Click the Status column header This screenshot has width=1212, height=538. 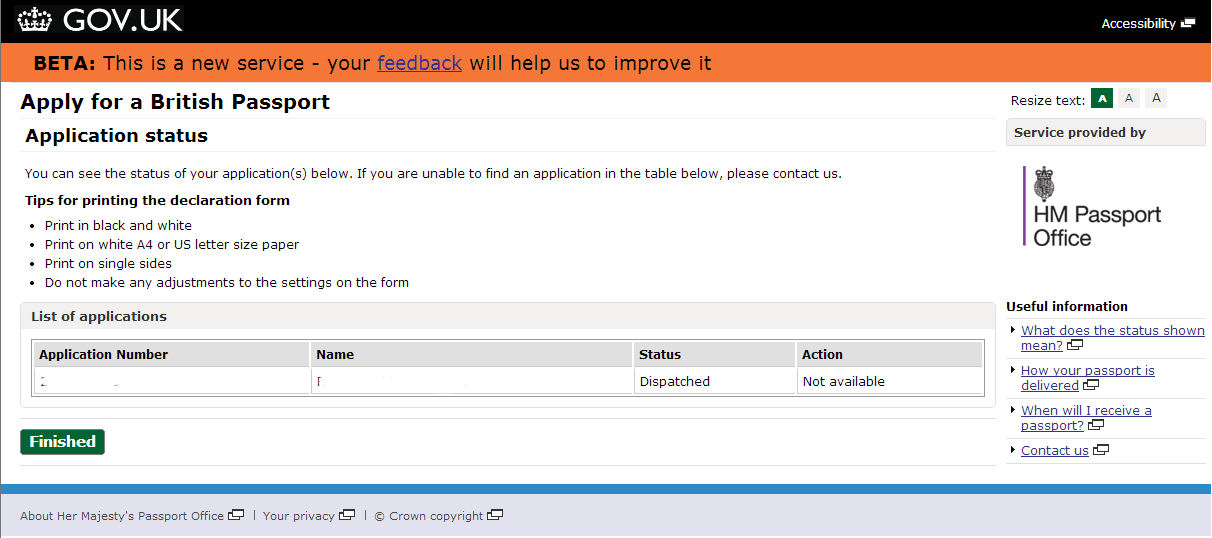click(660, 354)
